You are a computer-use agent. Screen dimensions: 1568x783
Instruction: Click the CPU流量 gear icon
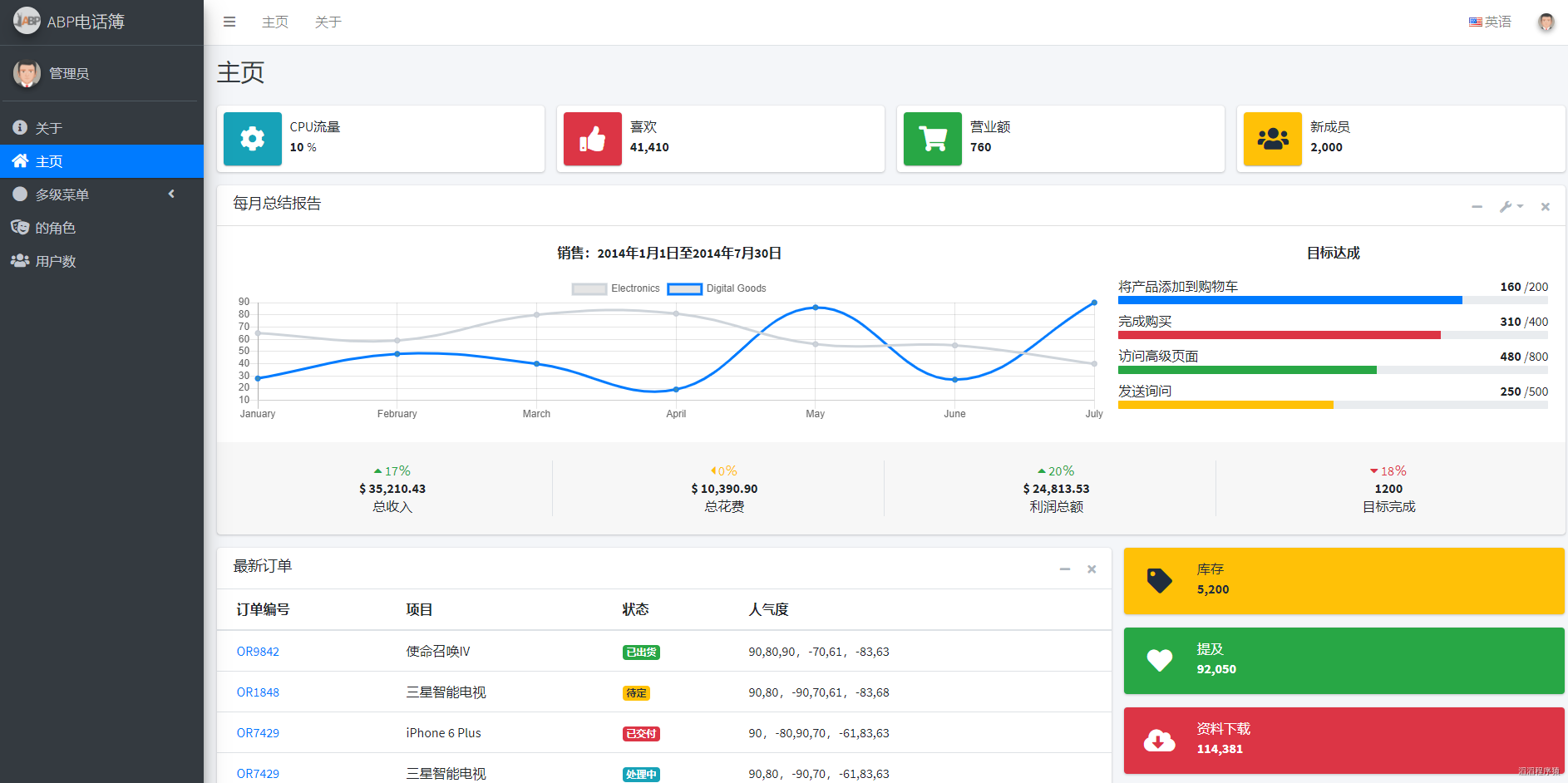click(x=253, y=139)
